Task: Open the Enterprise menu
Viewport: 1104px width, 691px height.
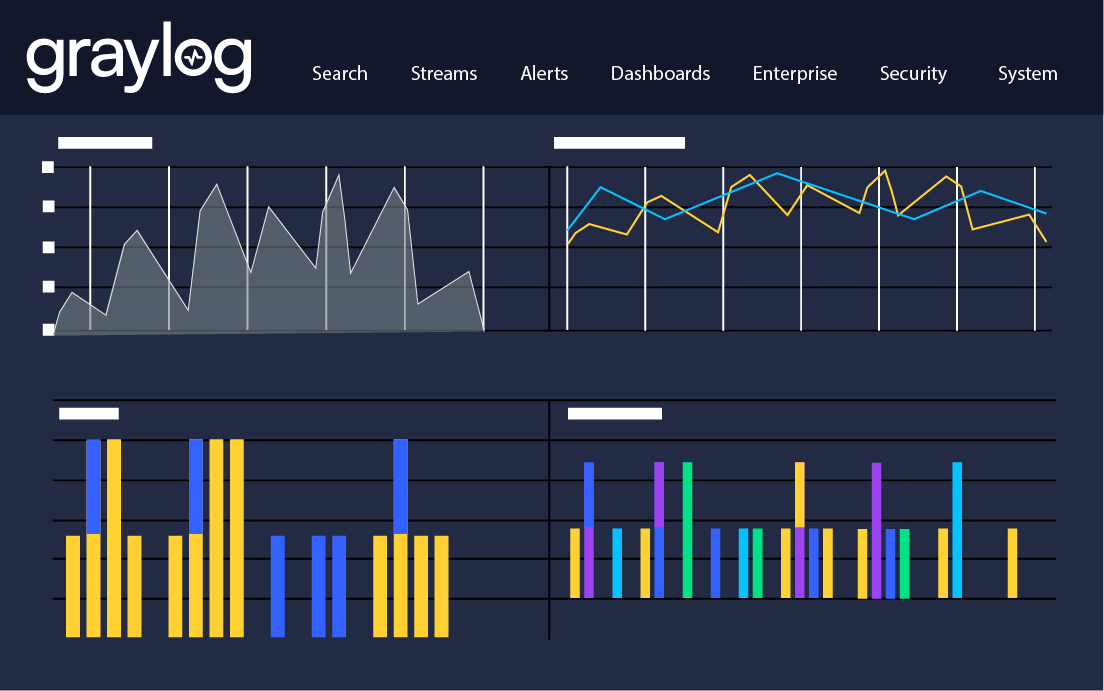Action: (x=794, y=74)
